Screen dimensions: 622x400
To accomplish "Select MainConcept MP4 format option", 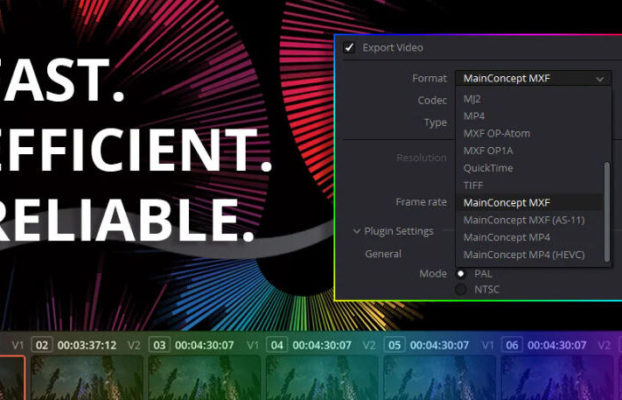I will point(507,237).
